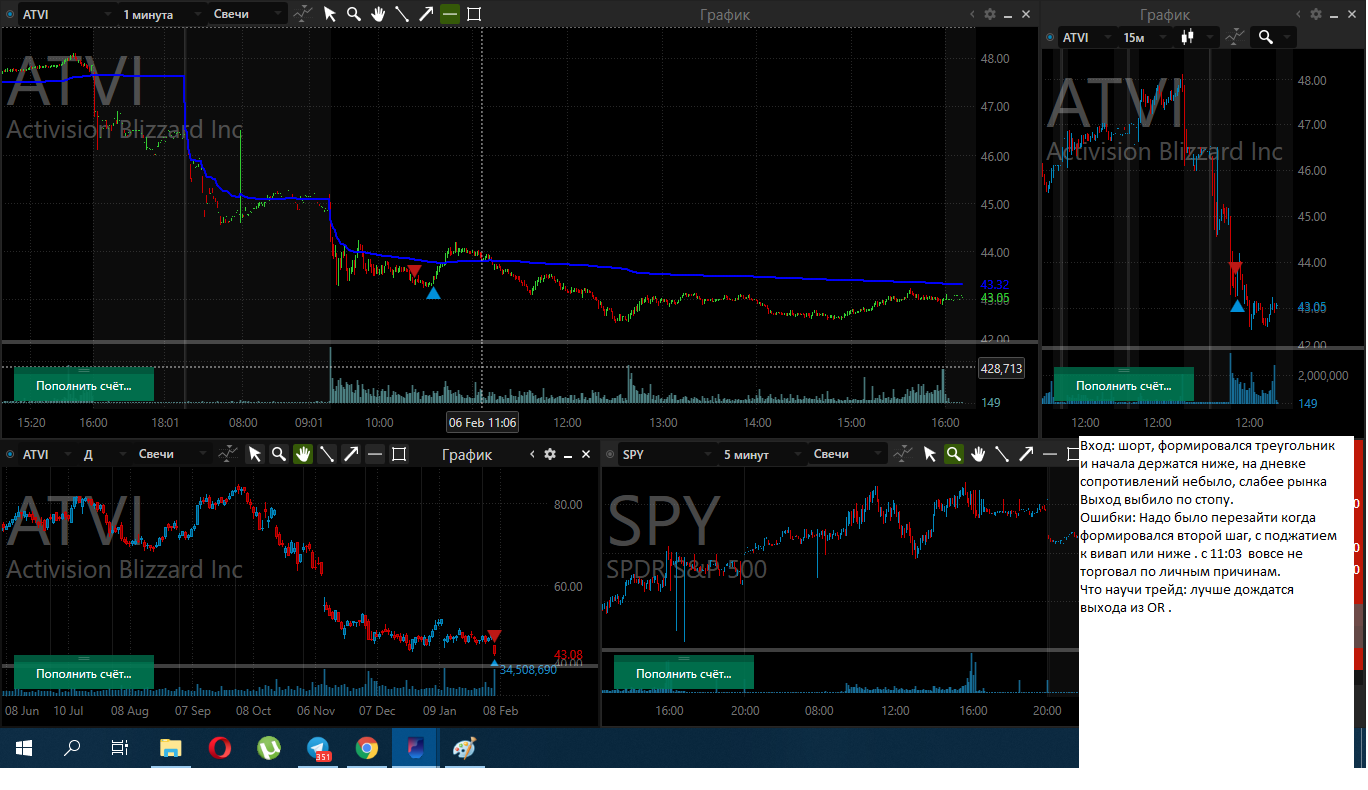Open the '5 минут' timeframe dropdown
This screenshot has width=1368, height=790.
click(x=761, y=454)
